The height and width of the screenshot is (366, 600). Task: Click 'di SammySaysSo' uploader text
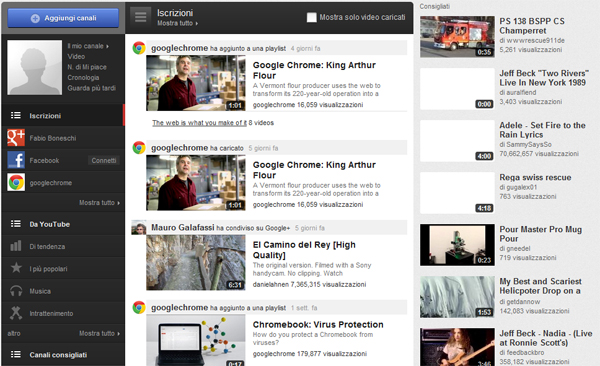tap(525, 145)
